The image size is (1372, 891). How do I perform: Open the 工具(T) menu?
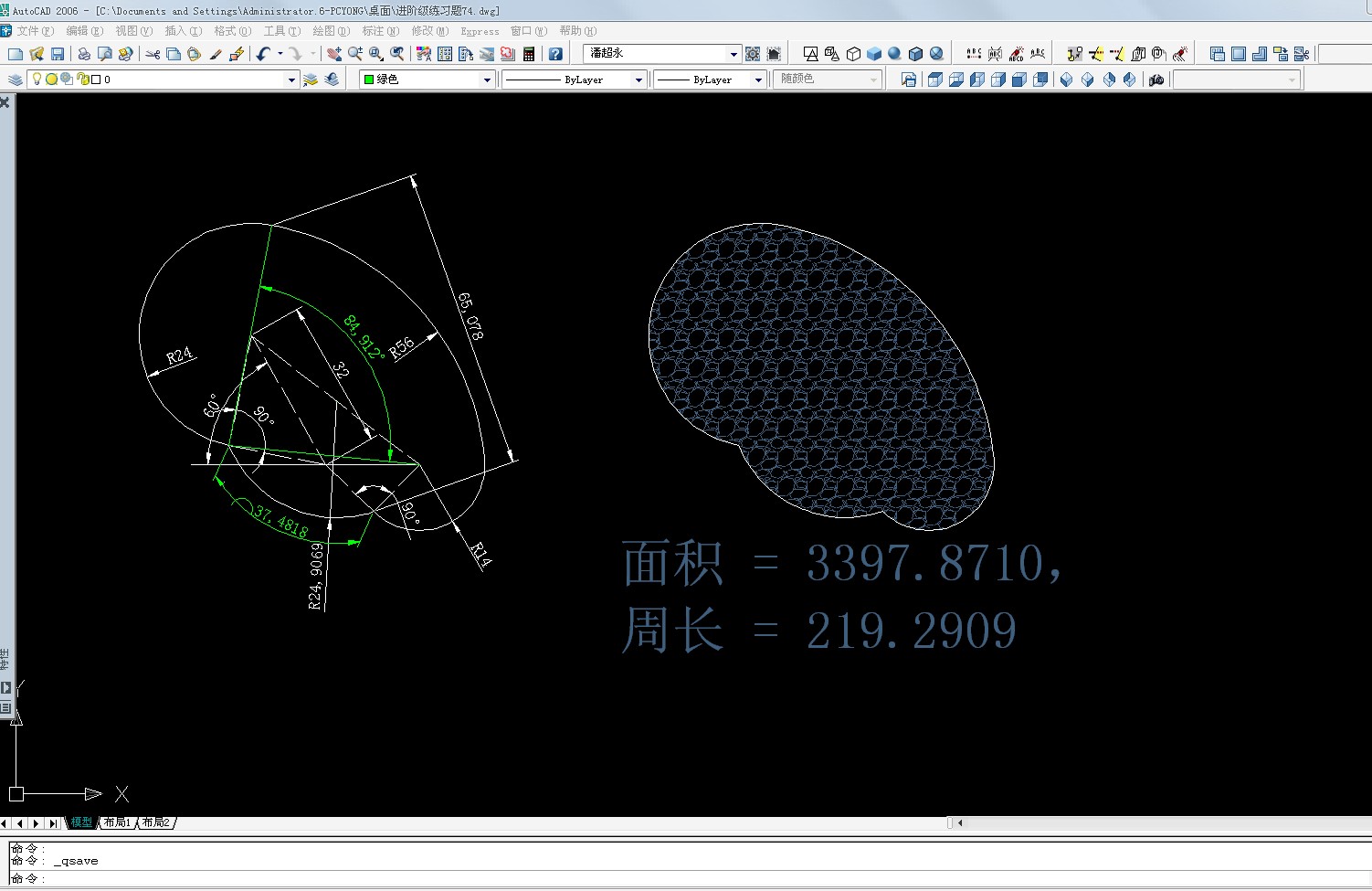coord(281,31)
